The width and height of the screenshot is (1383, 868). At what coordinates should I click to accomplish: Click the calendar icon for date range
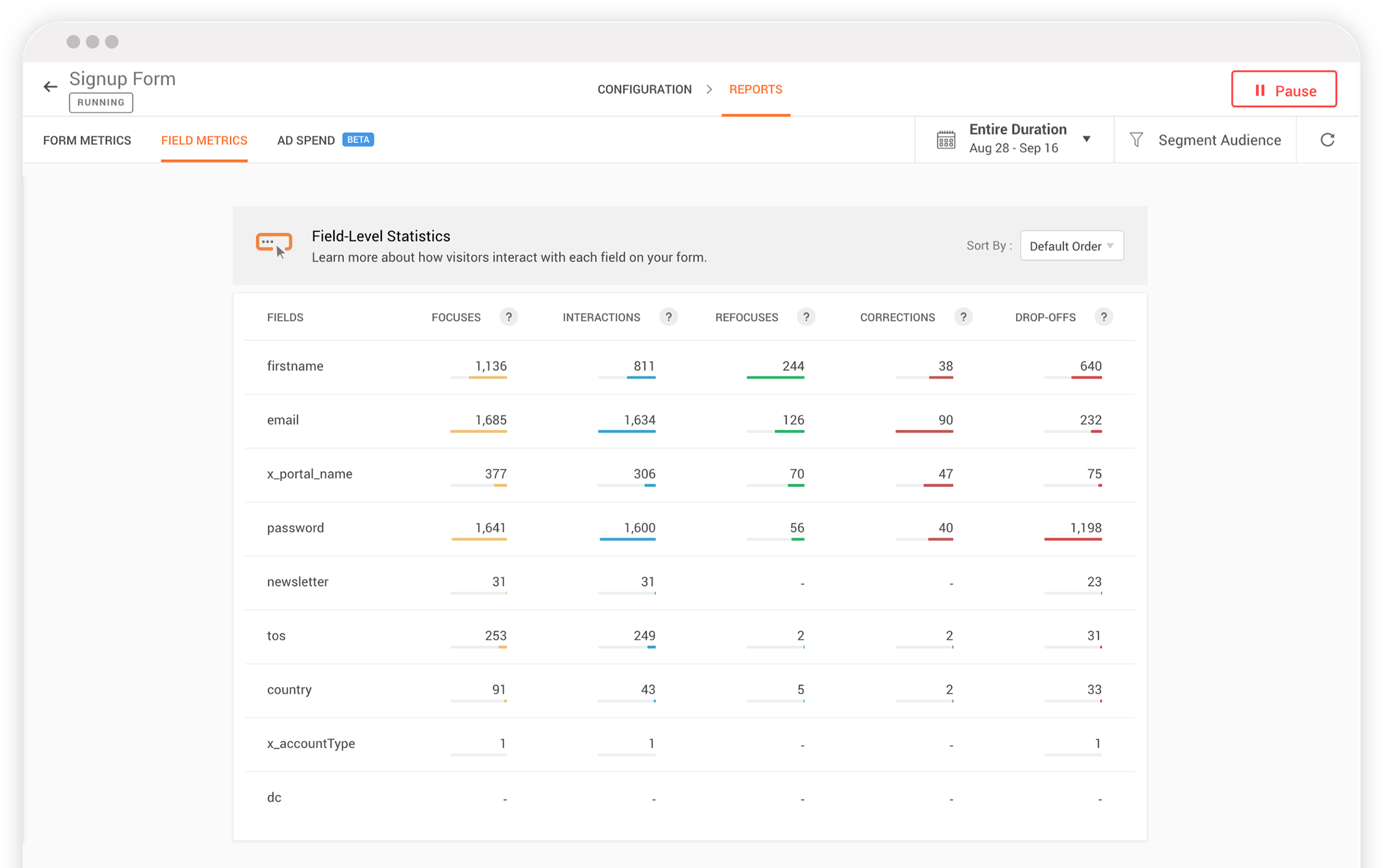[945, 140]
